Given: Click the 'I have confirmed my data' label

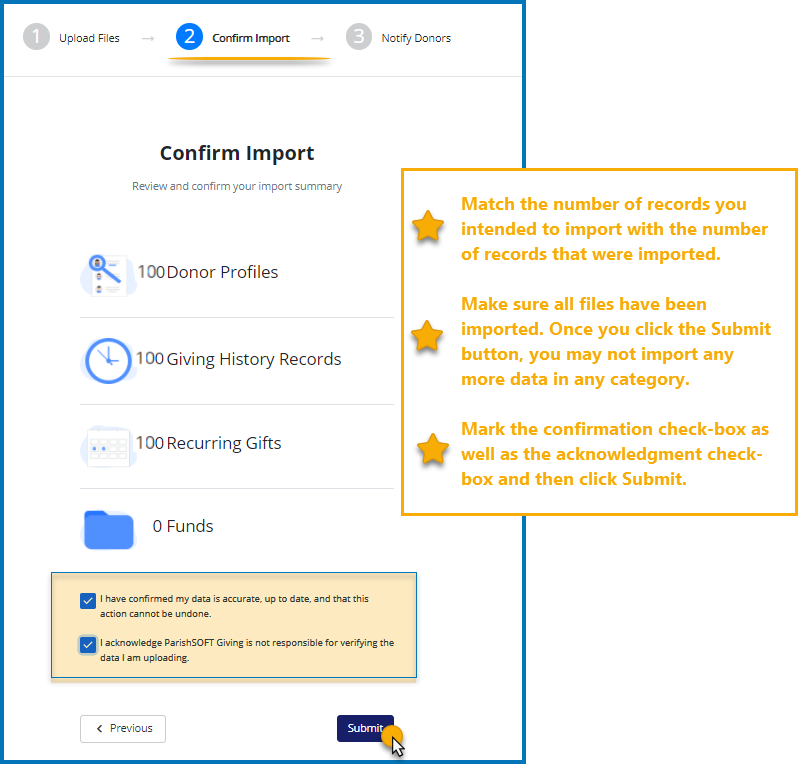Looking at the screenshot, I should tap(234, 606).
